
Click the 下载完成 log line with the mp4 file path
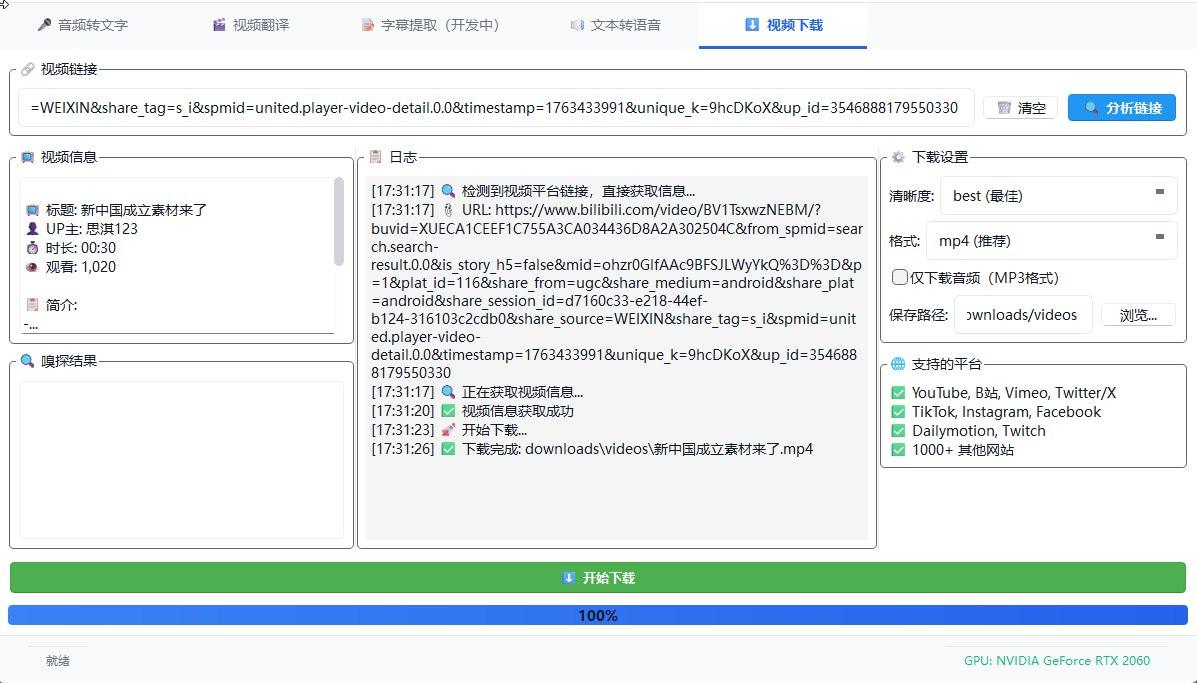tap(592, 449)
